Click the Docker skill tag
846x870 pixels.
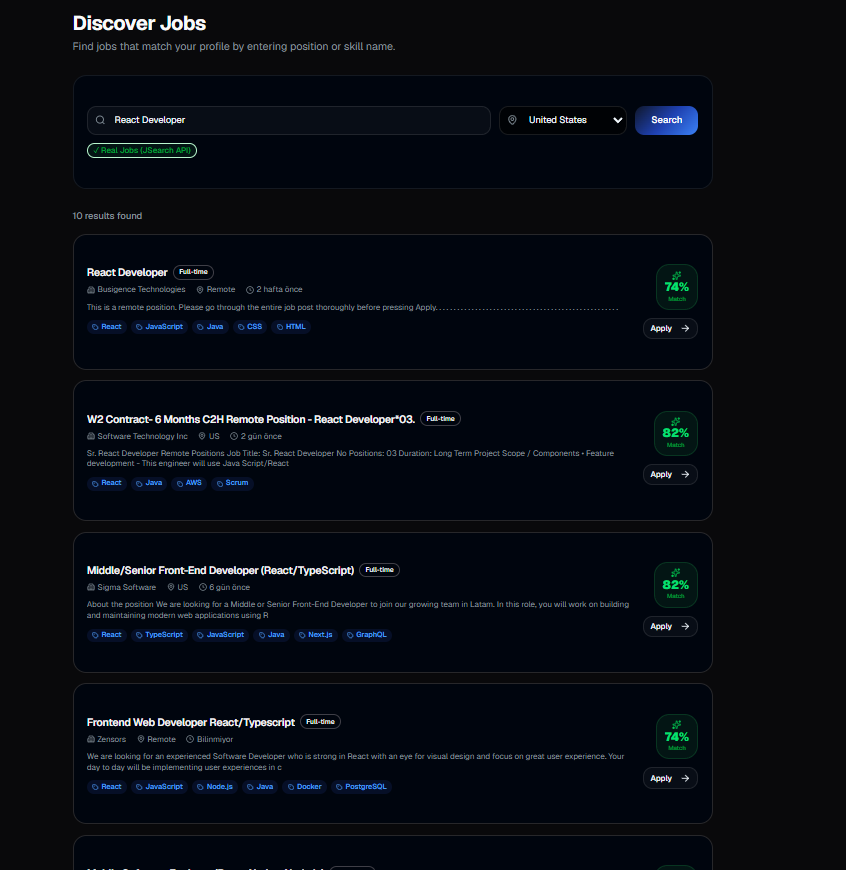pos(305,787)
